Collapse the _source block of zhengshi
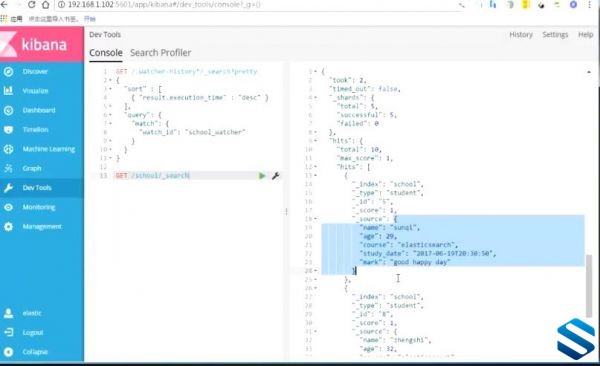The height and width of the screenshot is (366, 600). (315, 332)
